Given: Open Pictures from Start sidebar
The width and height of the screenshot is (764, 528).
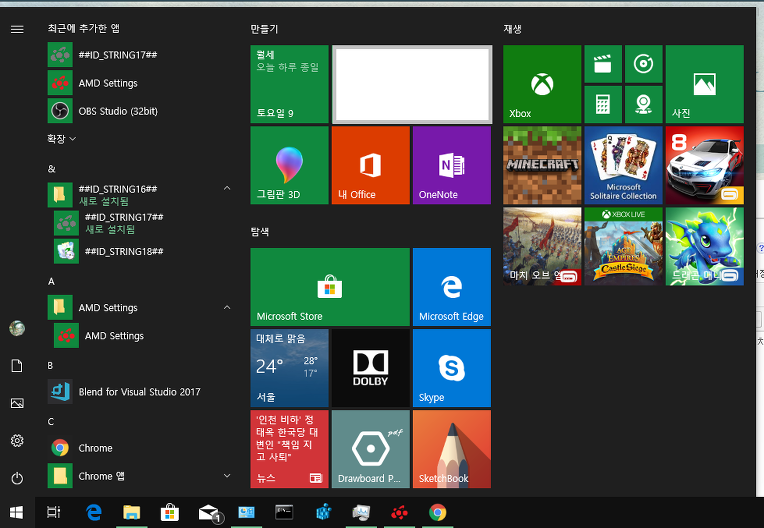Looking at the screenshot, I should point(17,403).
